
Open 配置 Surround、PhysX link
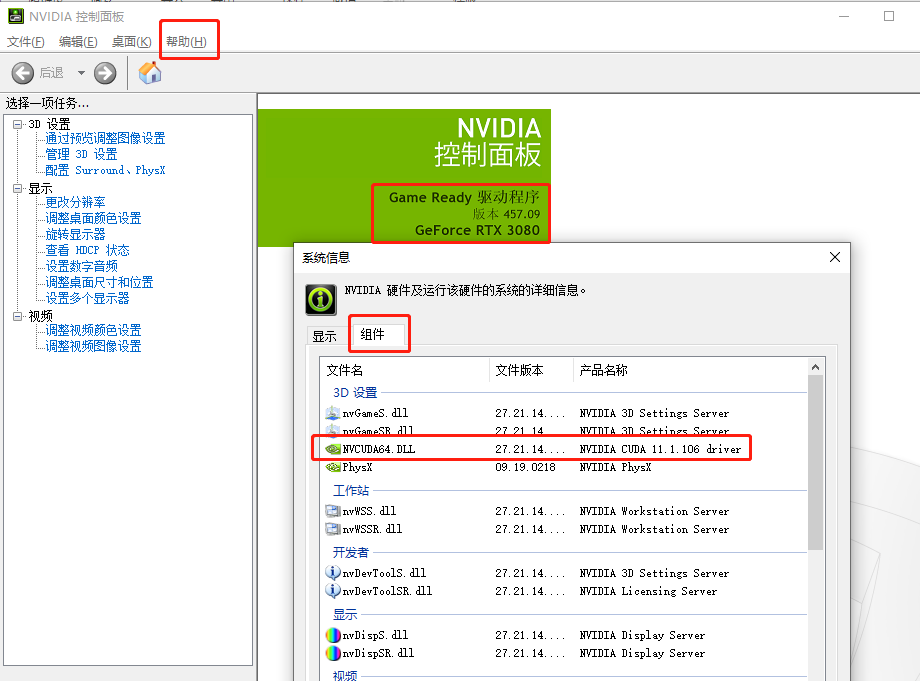pos(105,170)
